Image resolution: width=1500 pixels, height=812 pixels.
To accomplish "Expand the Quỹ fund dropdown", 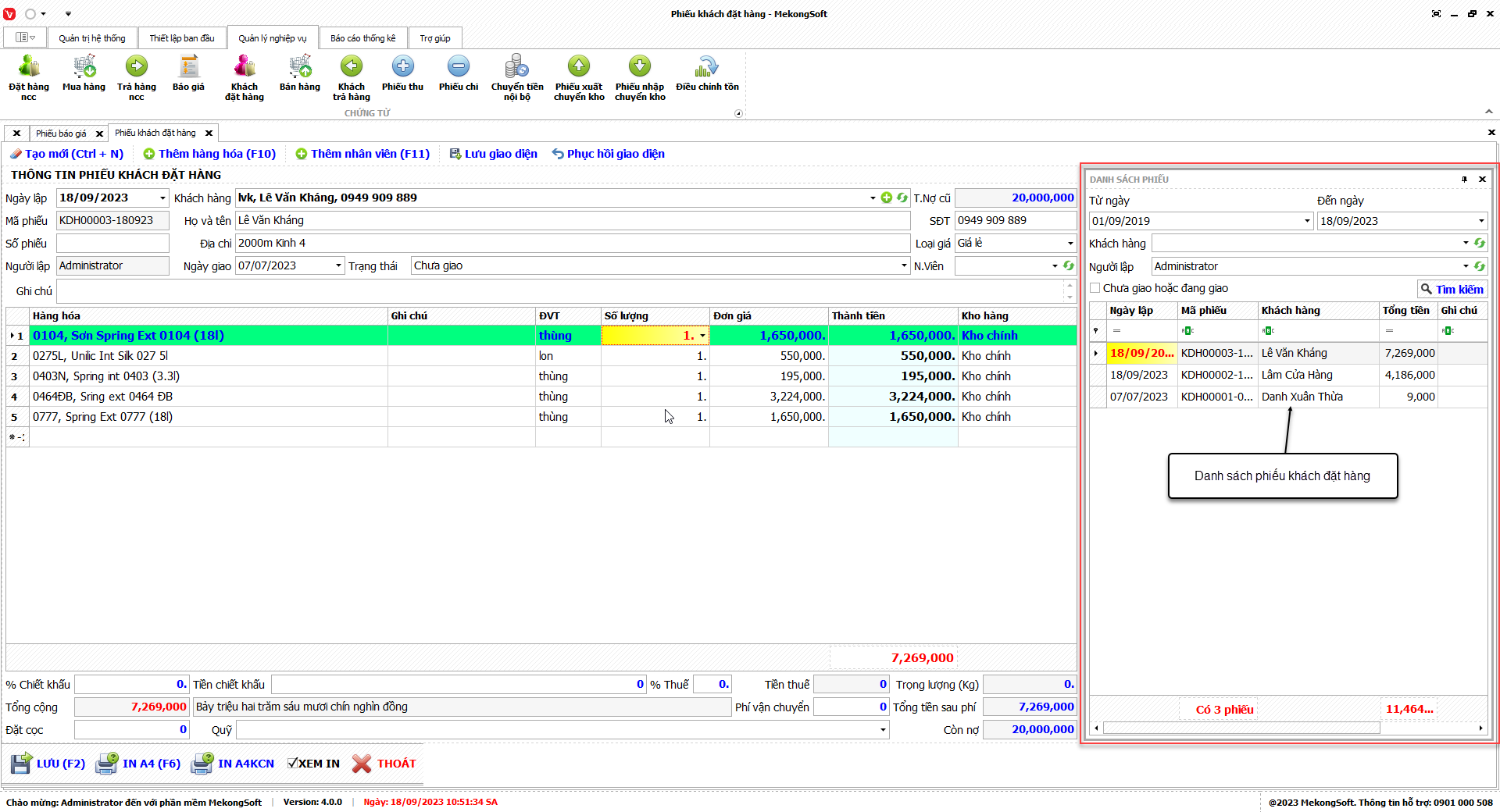I will pyautogui.click(x=883, y=730).
